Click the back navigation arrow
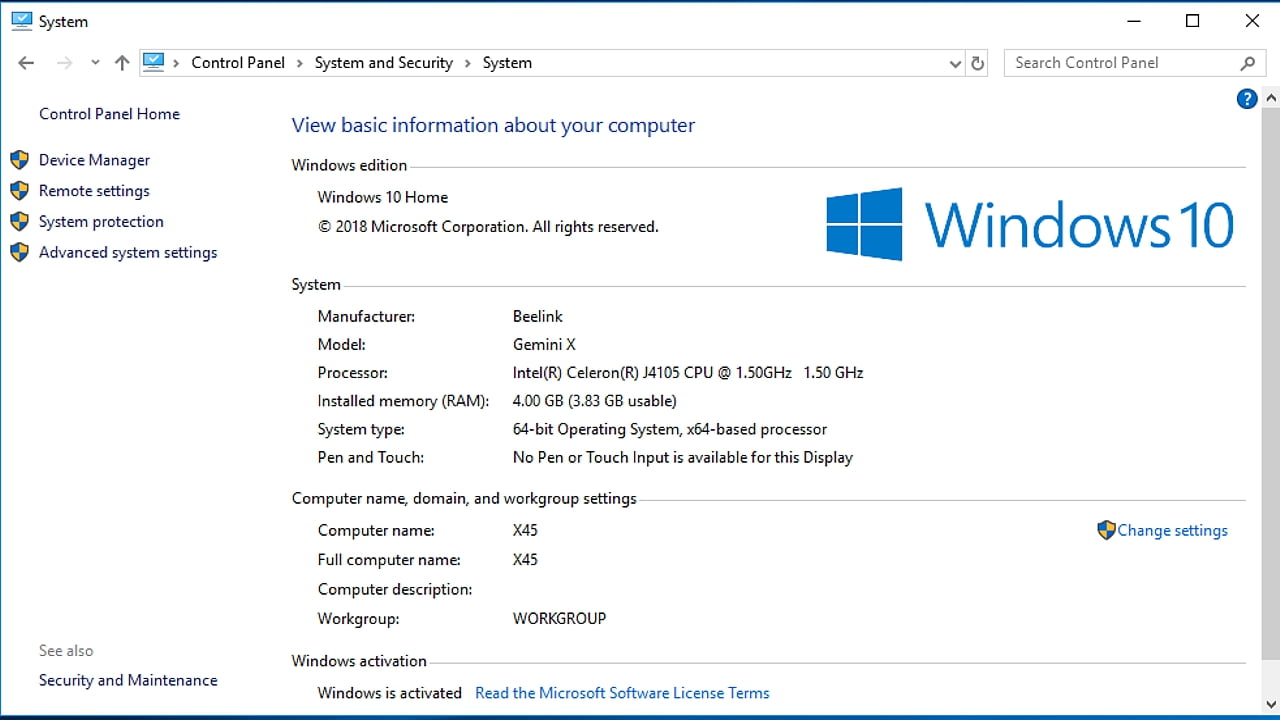The width and height of the screenshot is (1280, 720). 26,63
